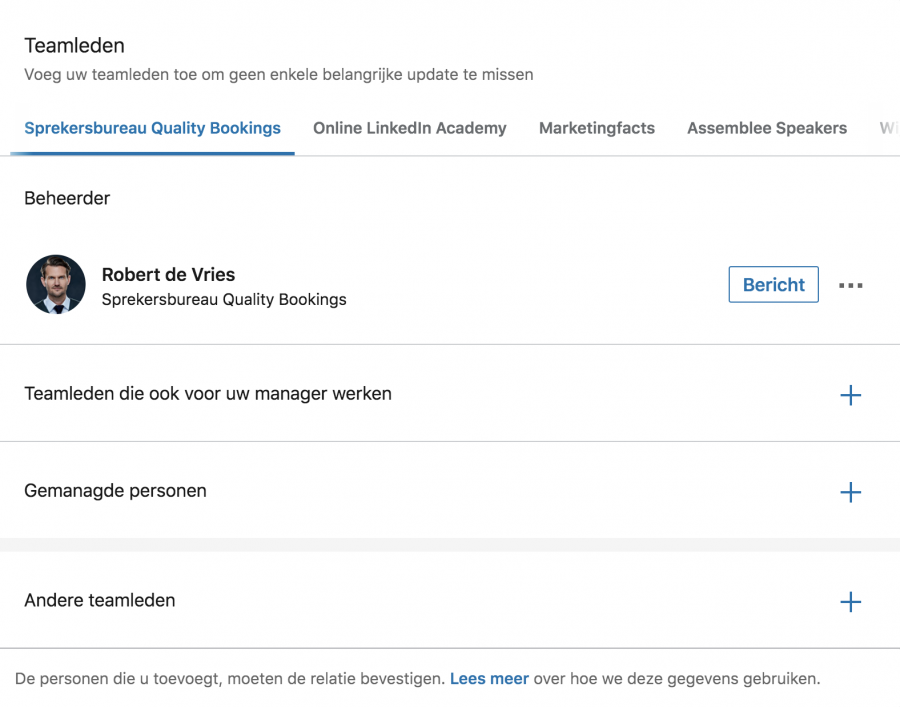Expand the Gemanagde personen section
Image resolution: width=900 pixels, height=707 pixels.
pos(851,492)
